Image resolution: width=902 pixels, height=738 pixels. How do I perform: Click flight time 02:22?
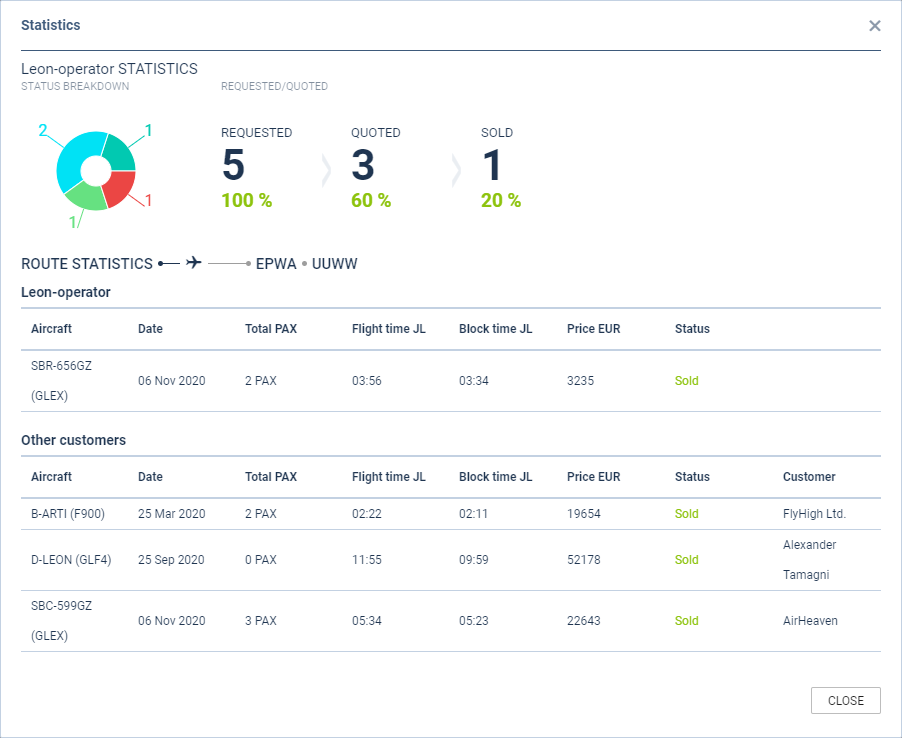[x=366, y=514]
